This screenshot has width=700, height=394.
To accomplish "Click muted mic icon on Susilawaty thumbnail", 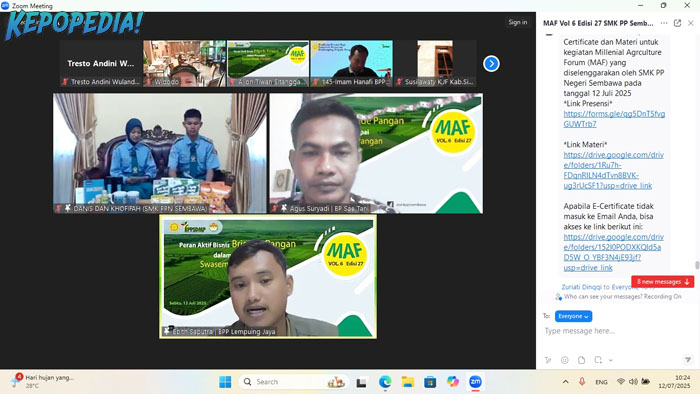I will pyautogui.click(x=400, y=82).
